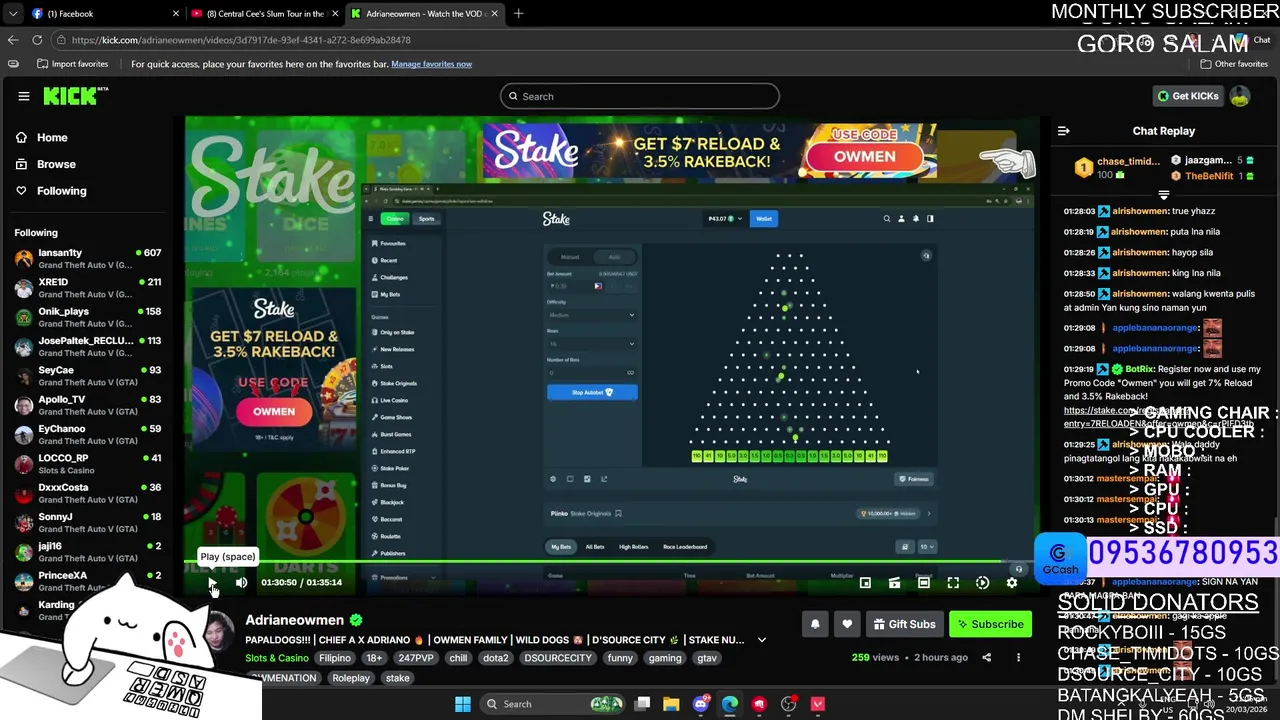1280x720 pixels.
Task: Select the Filipino tag
Action: point(335,658)
